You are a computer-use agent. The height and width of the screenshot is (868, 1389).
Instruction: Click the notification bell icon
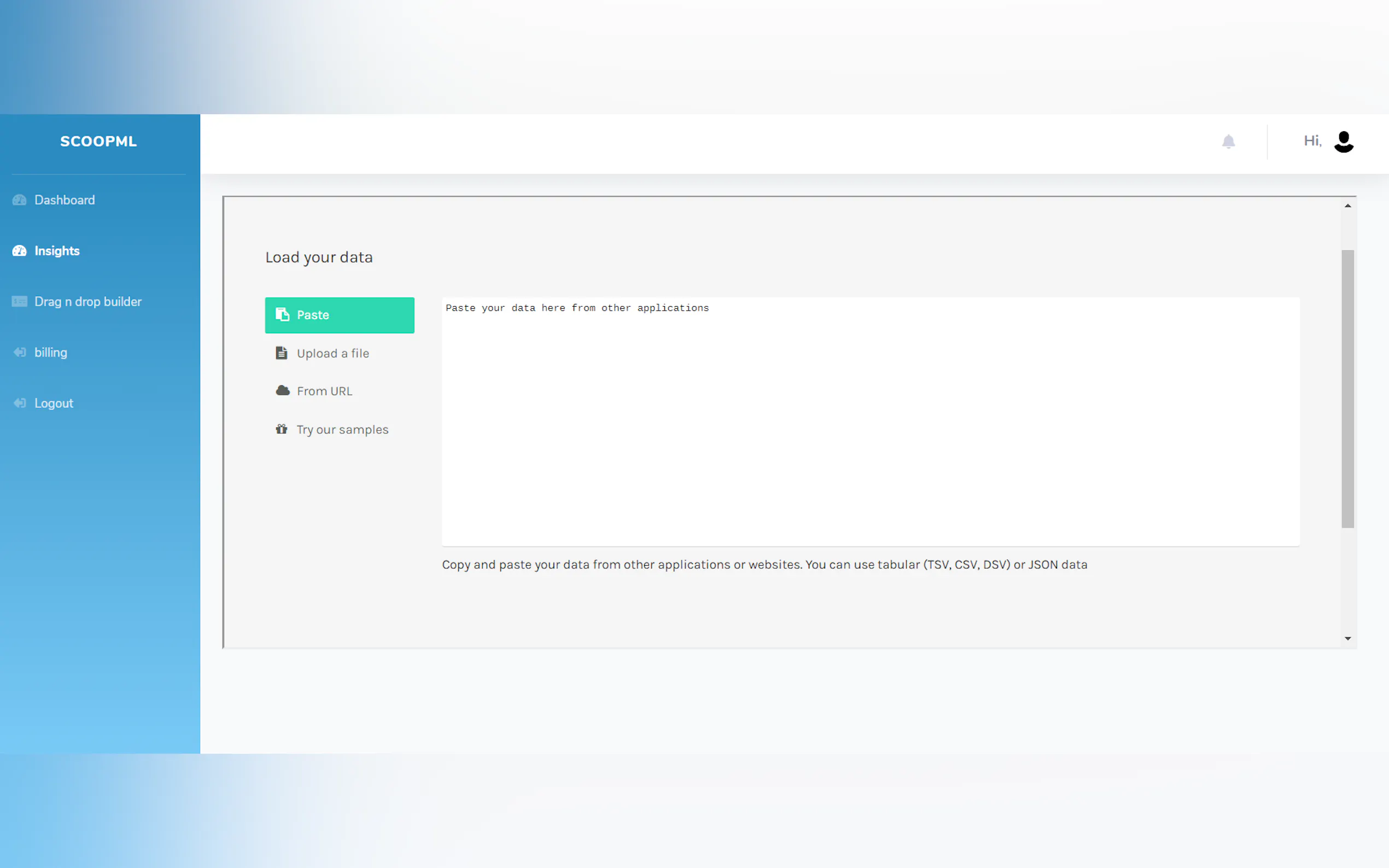1228,141
